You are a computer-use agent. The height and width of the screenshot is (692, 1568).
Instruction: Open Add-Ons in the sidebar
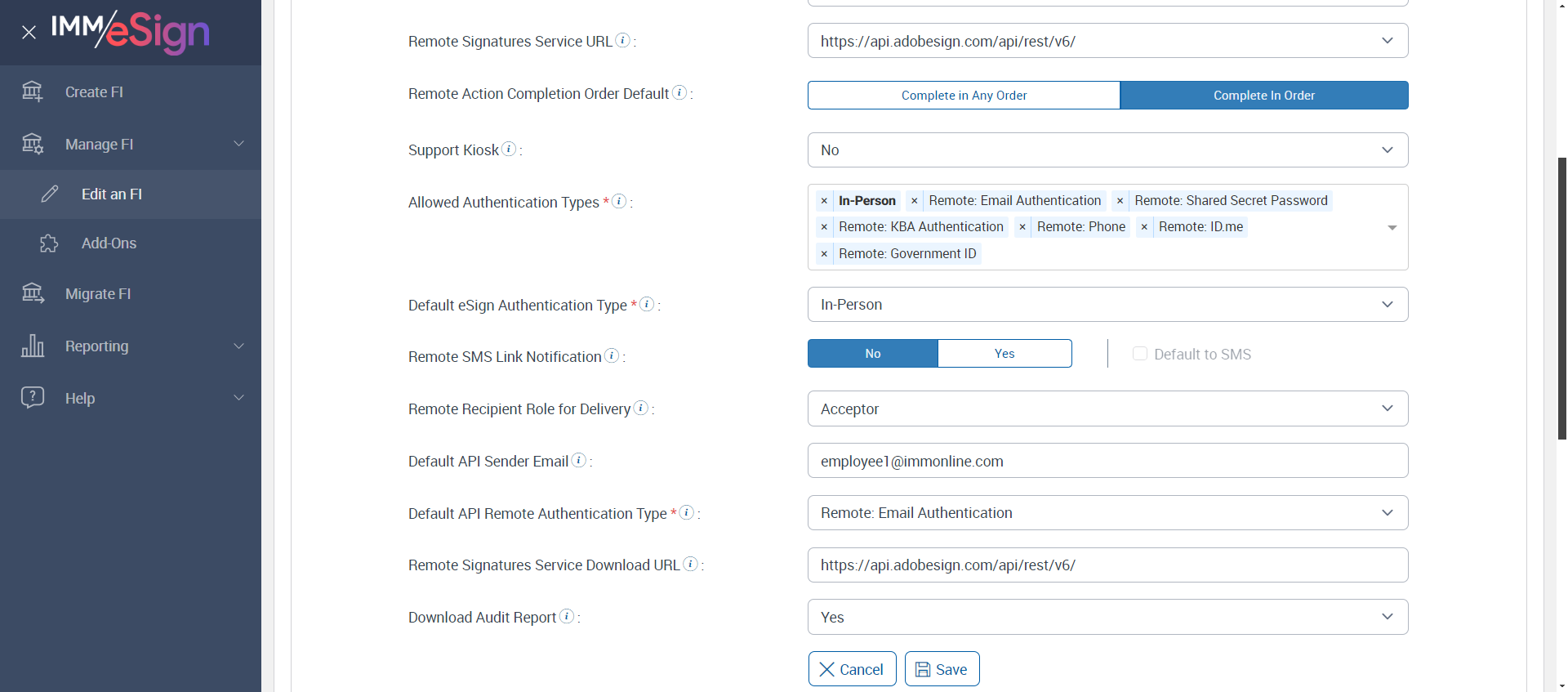(109, 243)
